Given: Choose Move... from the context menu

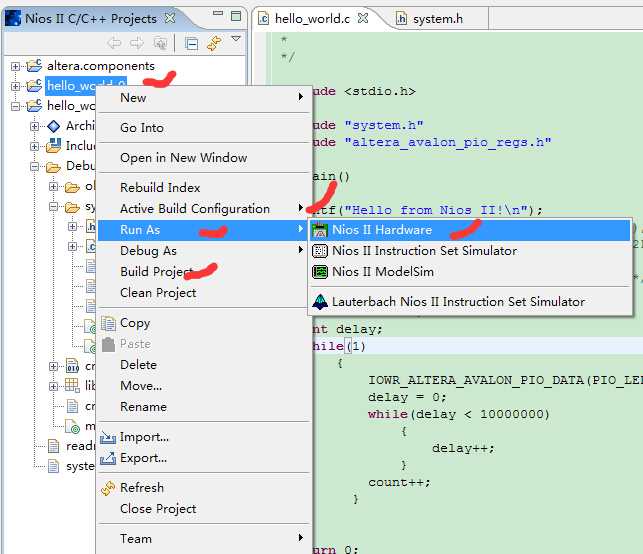Looking at the screenshot, I should (x=203, y=386).
